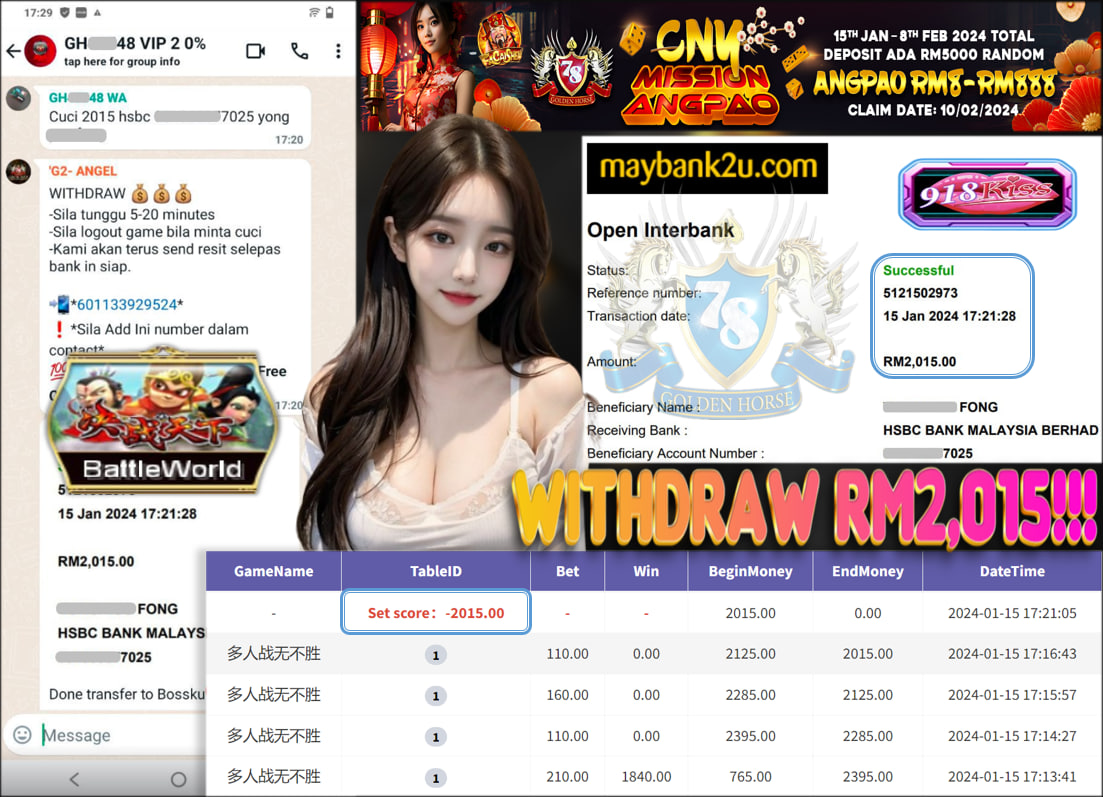Click the date 2024-01-15 17:16:43
This screenshot has height=797, width=1103.
1012,654
